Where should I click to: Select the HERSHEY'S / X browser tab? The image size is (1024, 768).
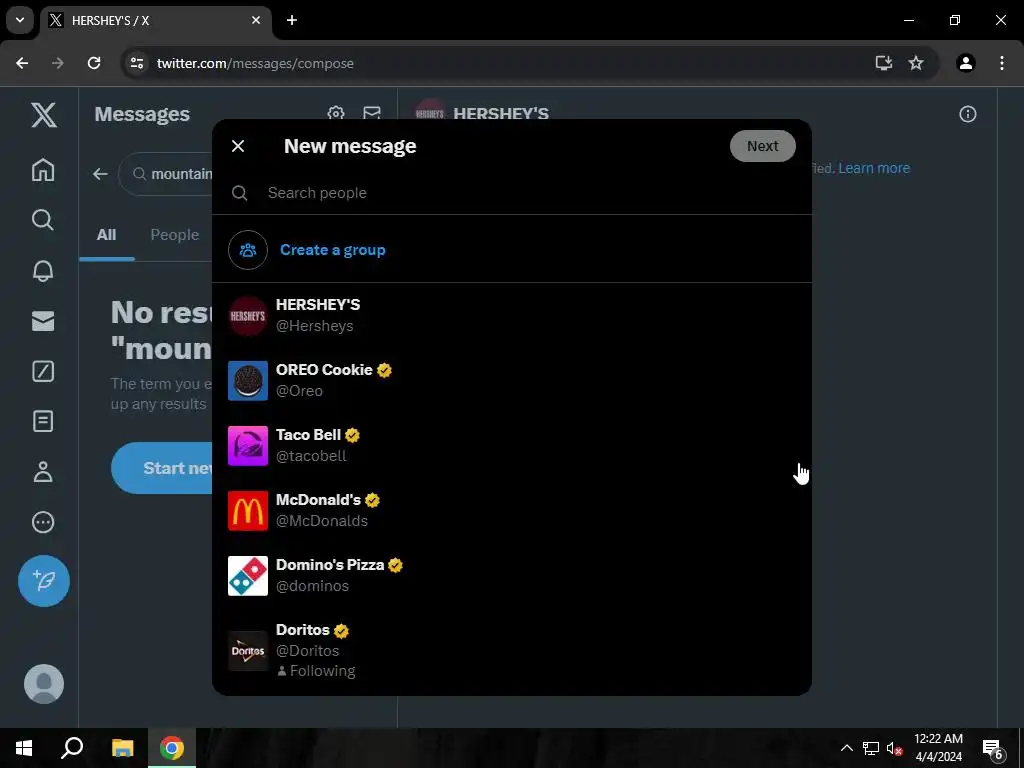156,20
